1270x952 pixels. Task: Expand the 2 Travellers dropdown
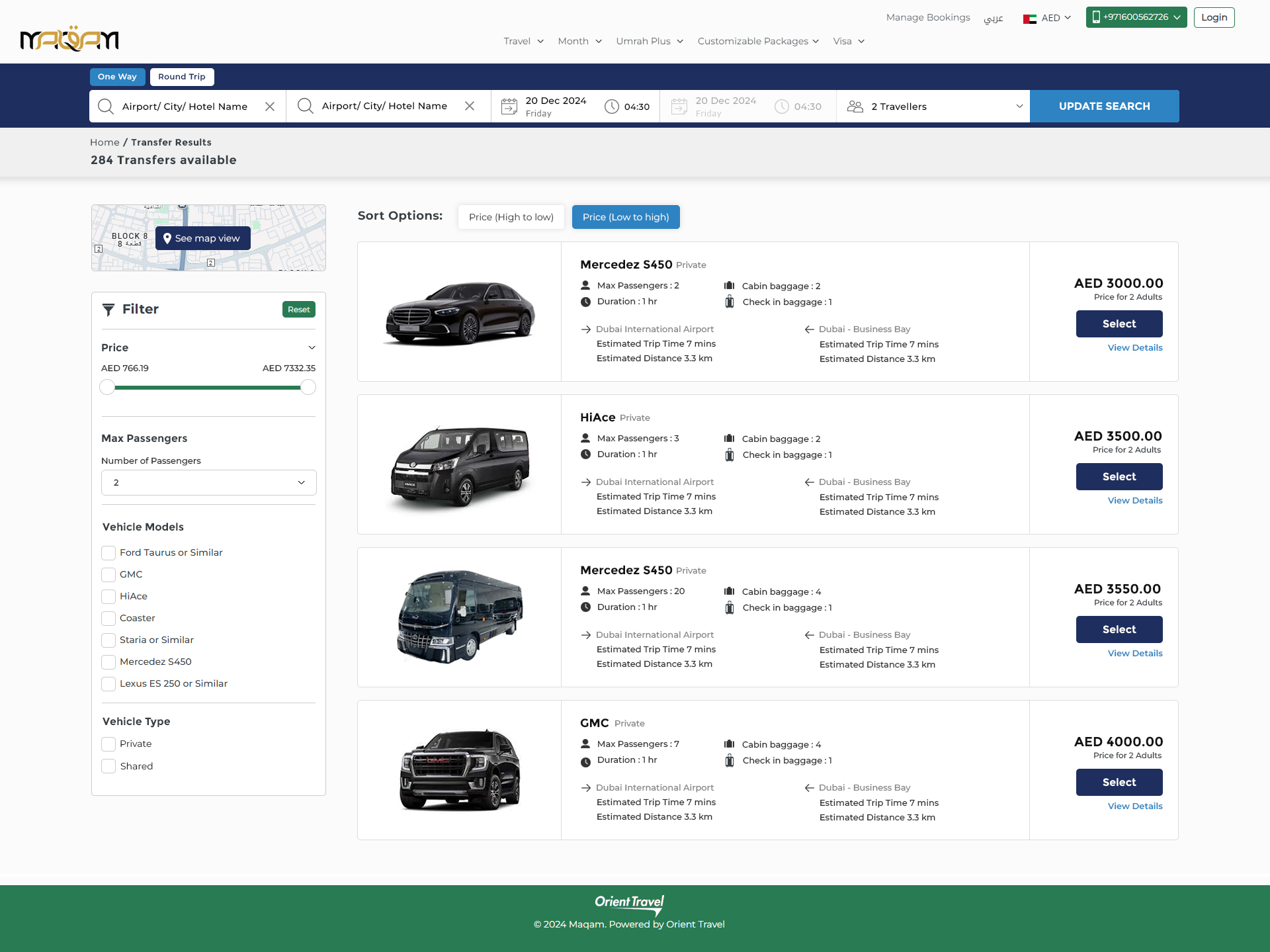[x=1019, y=107]
